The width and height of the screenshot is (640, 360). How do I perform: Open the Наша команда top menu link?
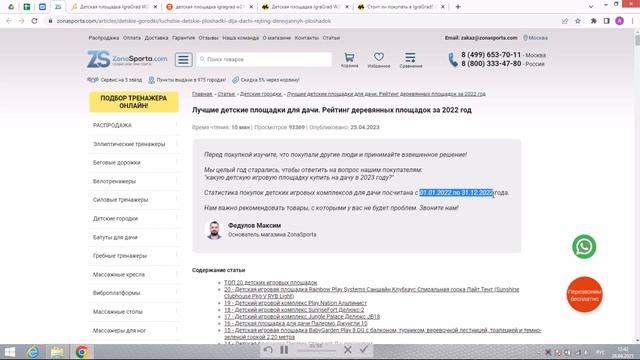coord(240,38)
